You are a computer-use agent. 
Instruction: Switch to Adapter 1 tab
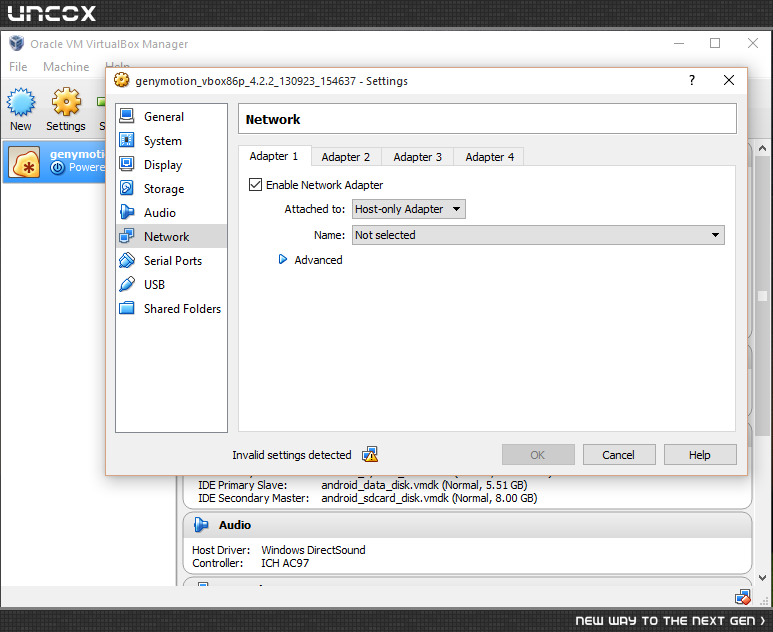point(274,156)
